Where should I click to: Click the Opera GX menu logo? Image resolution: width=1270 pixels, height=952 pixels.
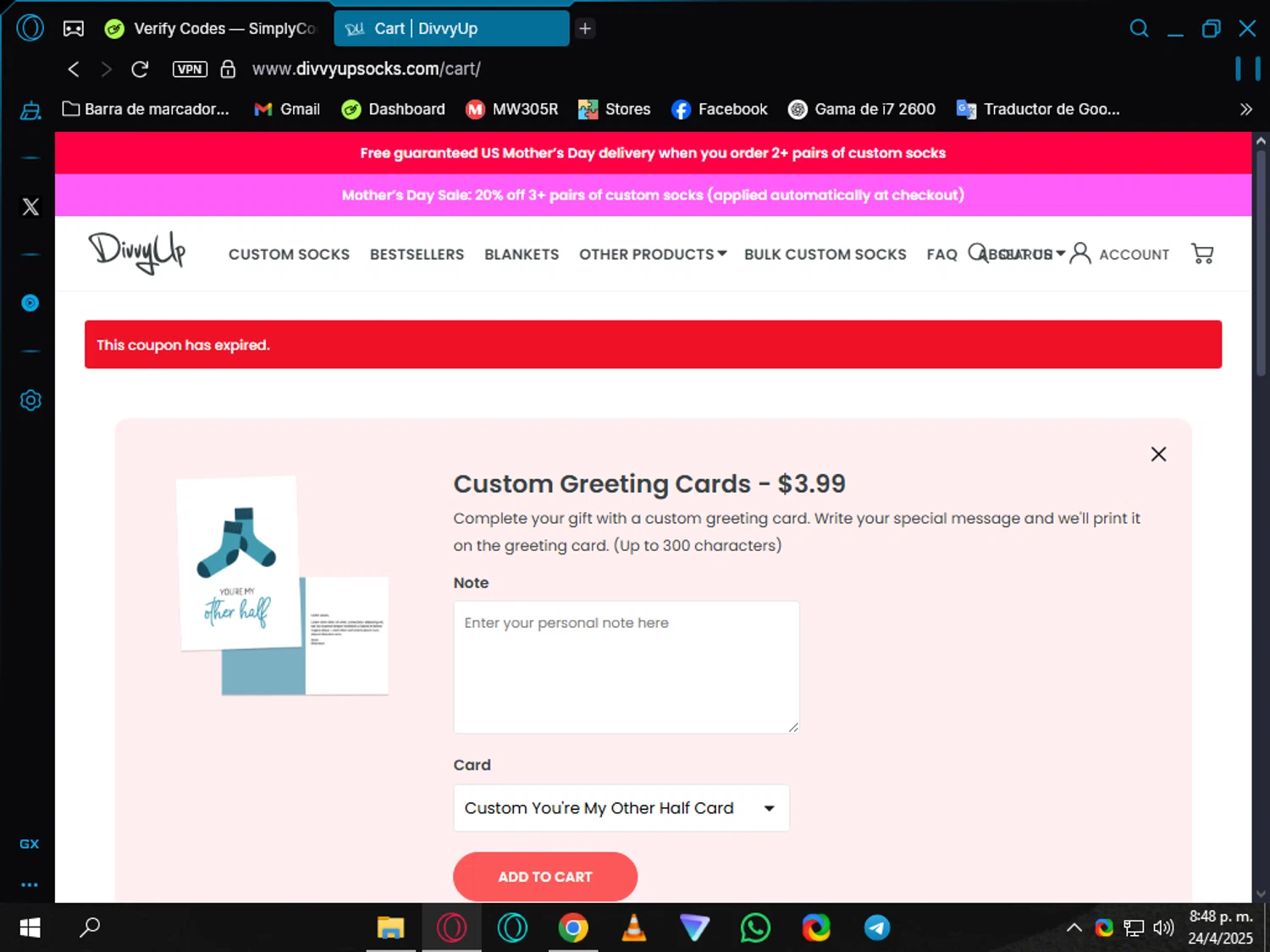point(30,28)
